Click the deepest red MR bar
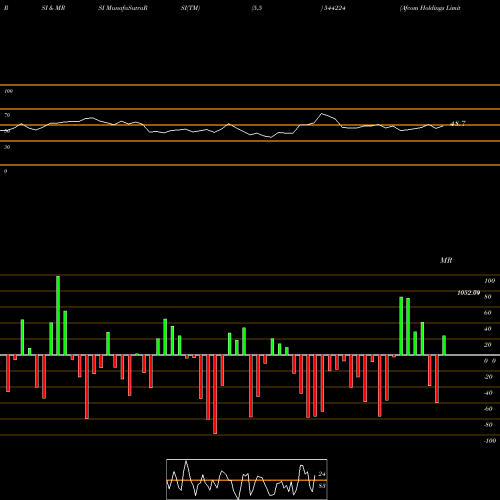Viewport: 500px width, 500px height. [215, 394]
